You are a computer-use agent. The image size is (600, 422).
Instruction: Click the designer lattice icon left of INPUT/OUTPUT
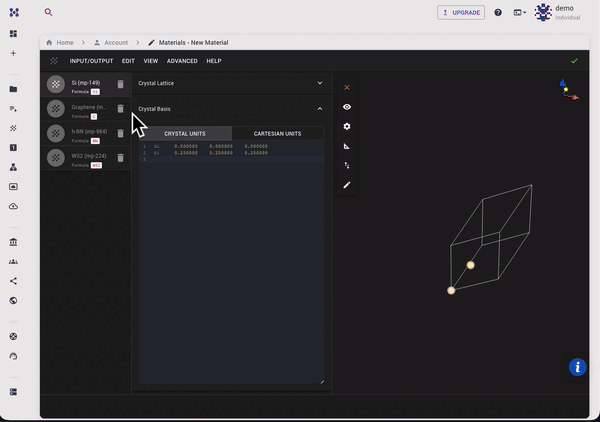(54, 61)
